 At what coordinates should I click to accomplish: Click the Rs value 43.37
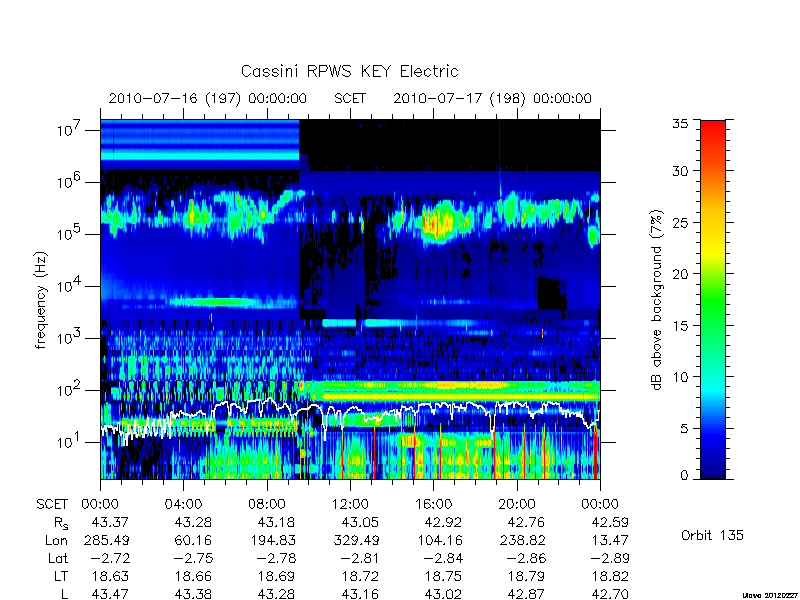click(110, 522)
